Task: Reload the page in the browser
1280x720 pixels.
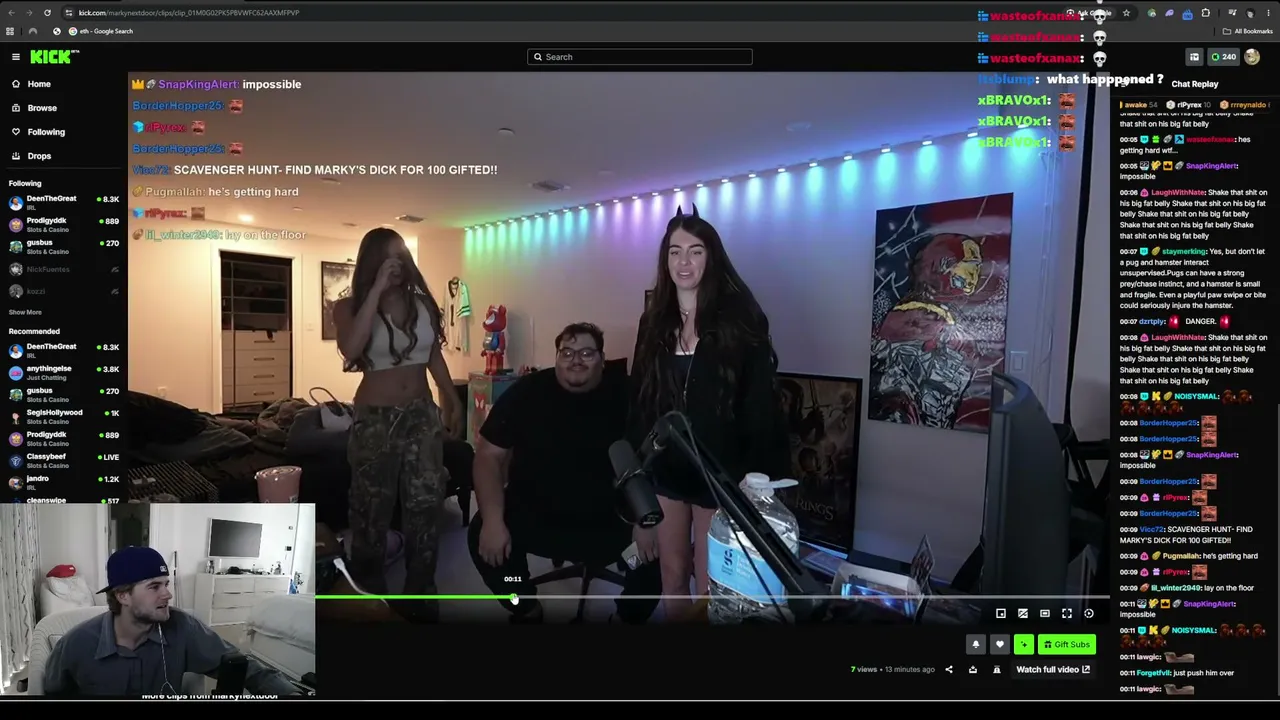Action: (47, 13)
